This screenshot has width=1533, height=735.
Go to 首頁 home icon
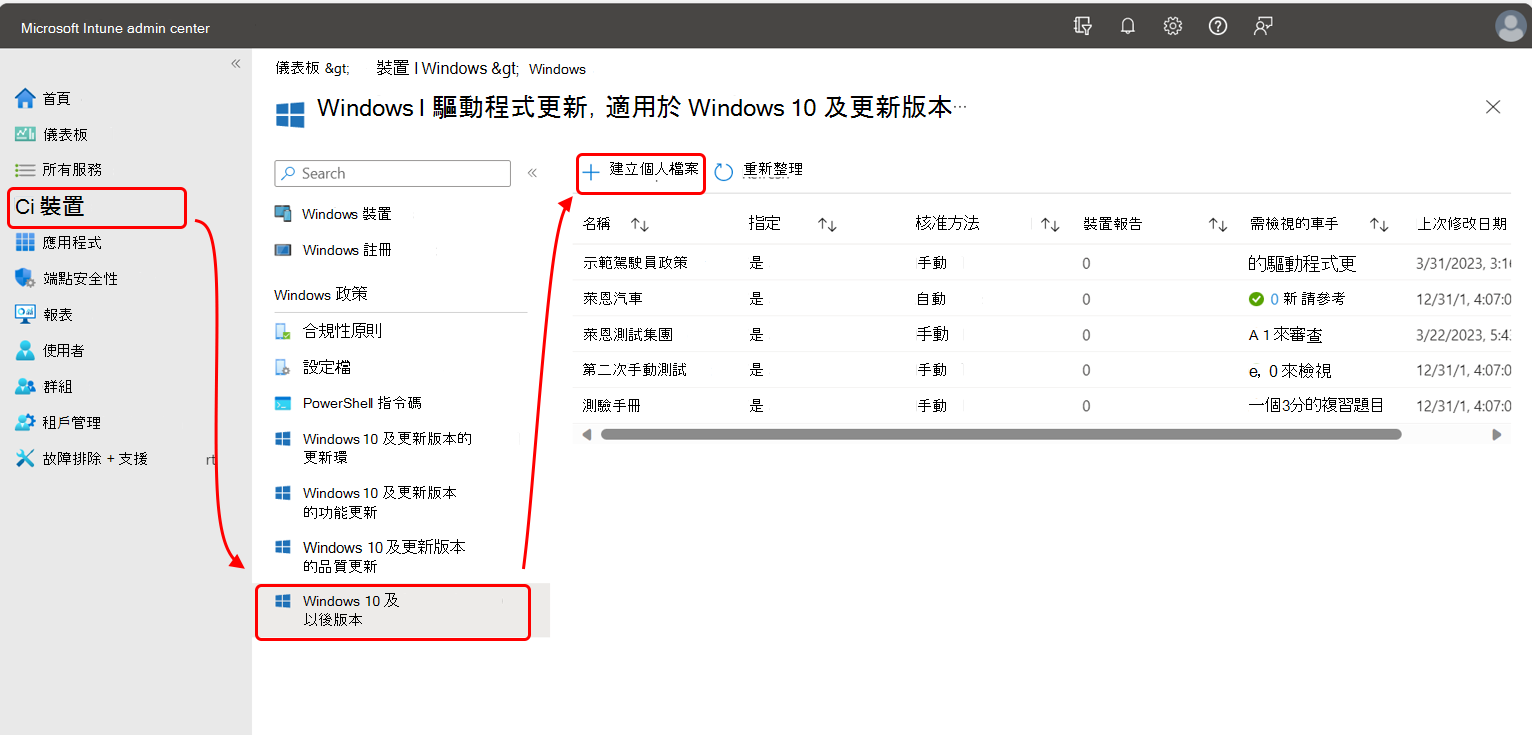tap(25, 98)
